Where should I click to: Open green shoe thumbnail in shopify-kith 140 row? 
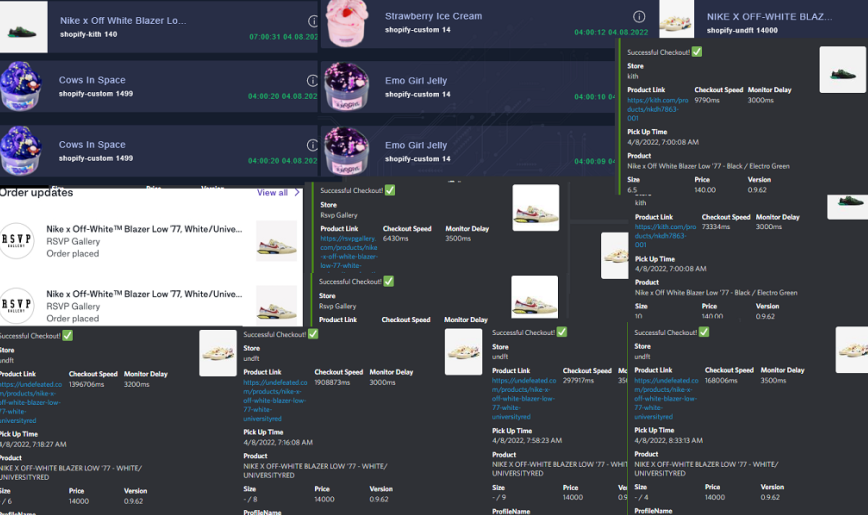click(x=23, y=27)
